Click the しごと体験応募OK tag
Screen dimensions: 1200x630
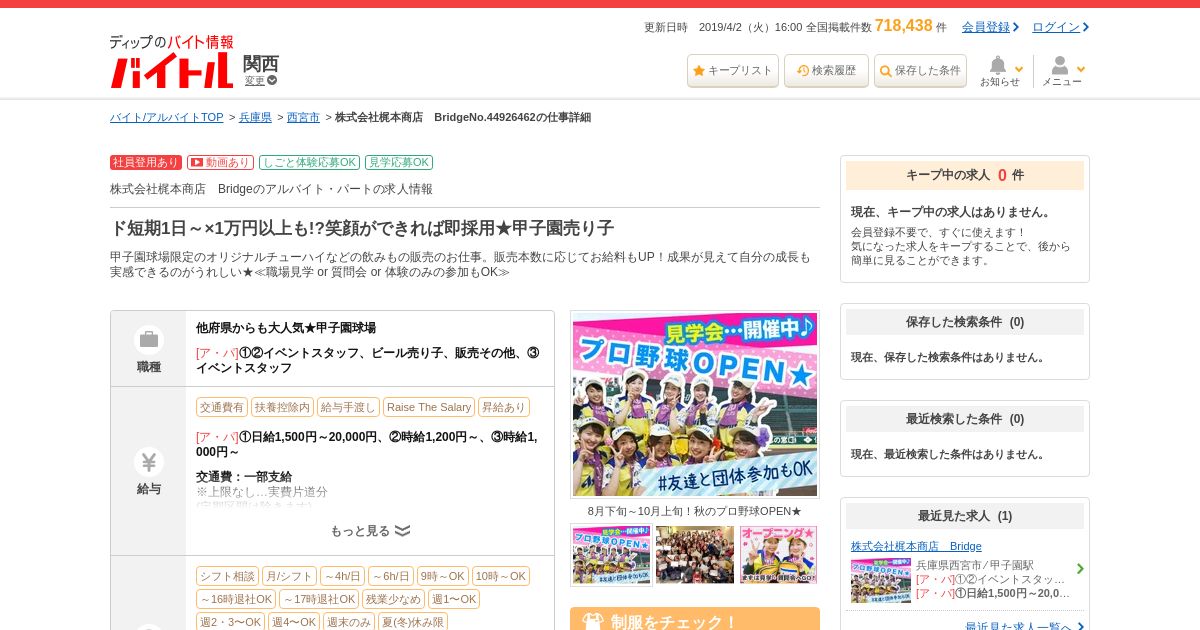[309, 162]
